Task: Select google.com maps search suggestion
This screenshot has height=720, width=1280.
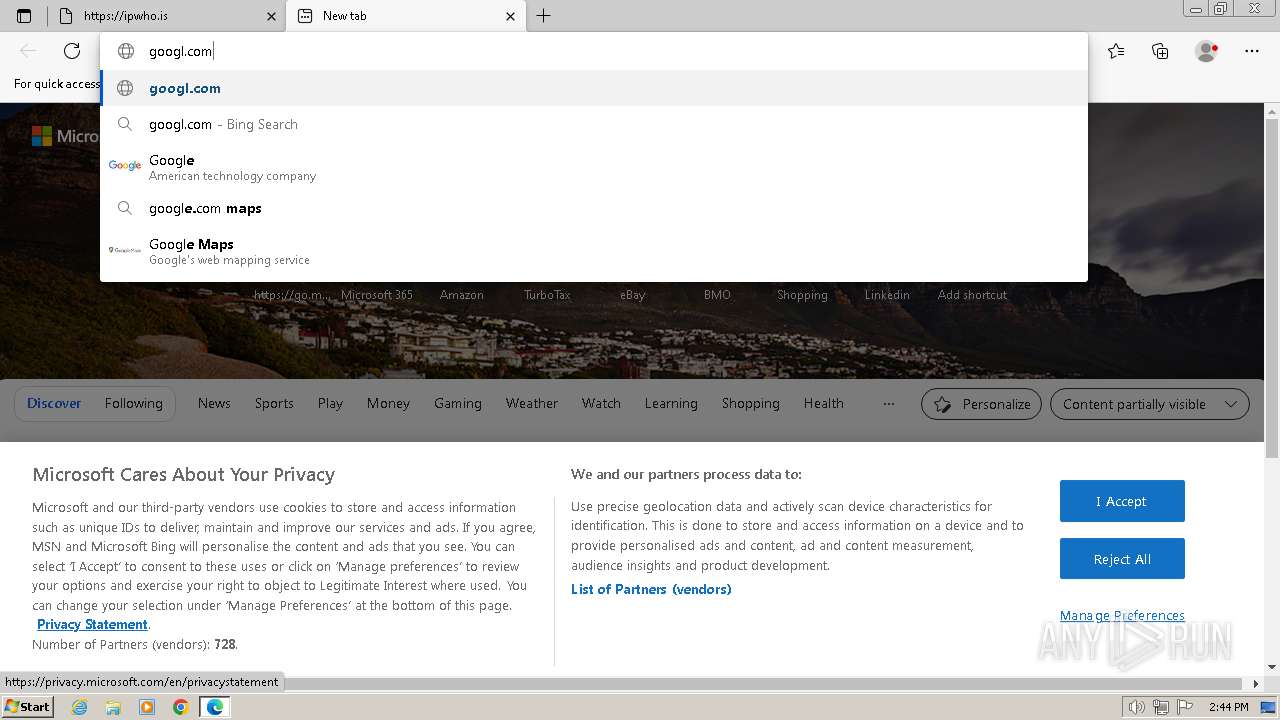Action: 594,208
